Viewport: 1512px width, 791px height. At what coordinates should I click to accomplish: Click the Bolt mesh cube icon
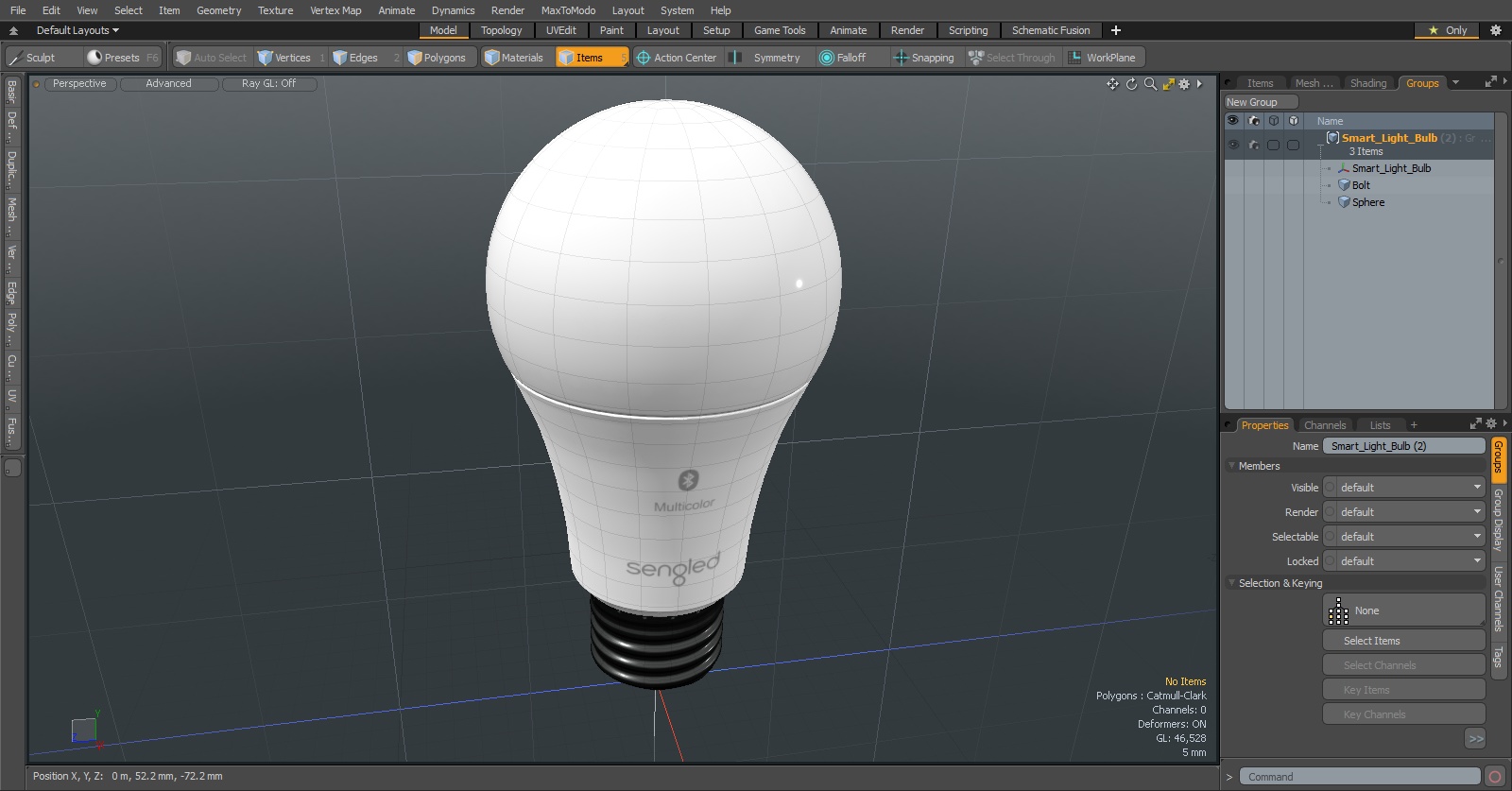coord(1344,185)
